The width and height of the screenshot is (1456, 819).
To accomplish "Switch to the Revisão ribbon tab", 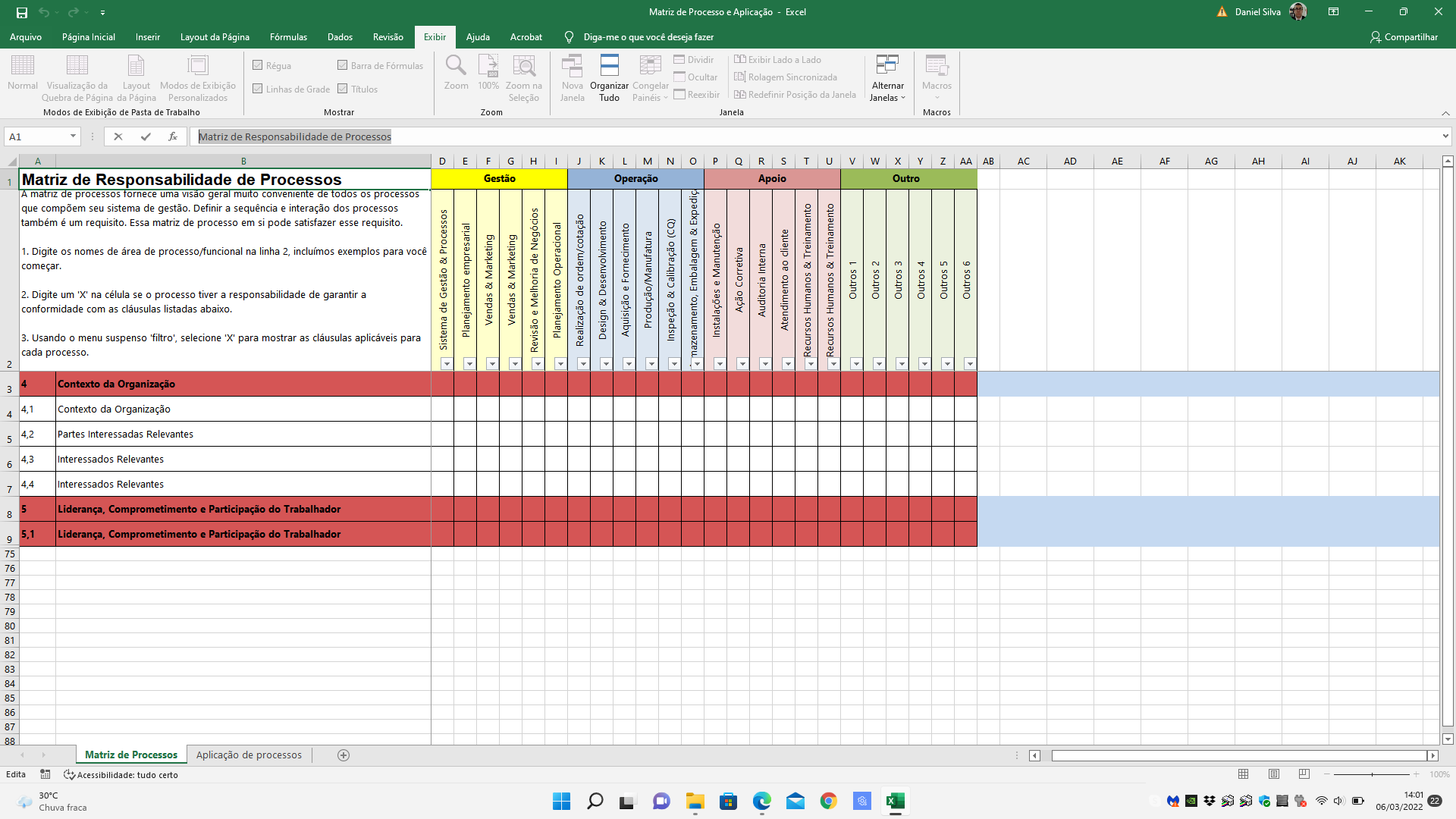I will point(388,36).
